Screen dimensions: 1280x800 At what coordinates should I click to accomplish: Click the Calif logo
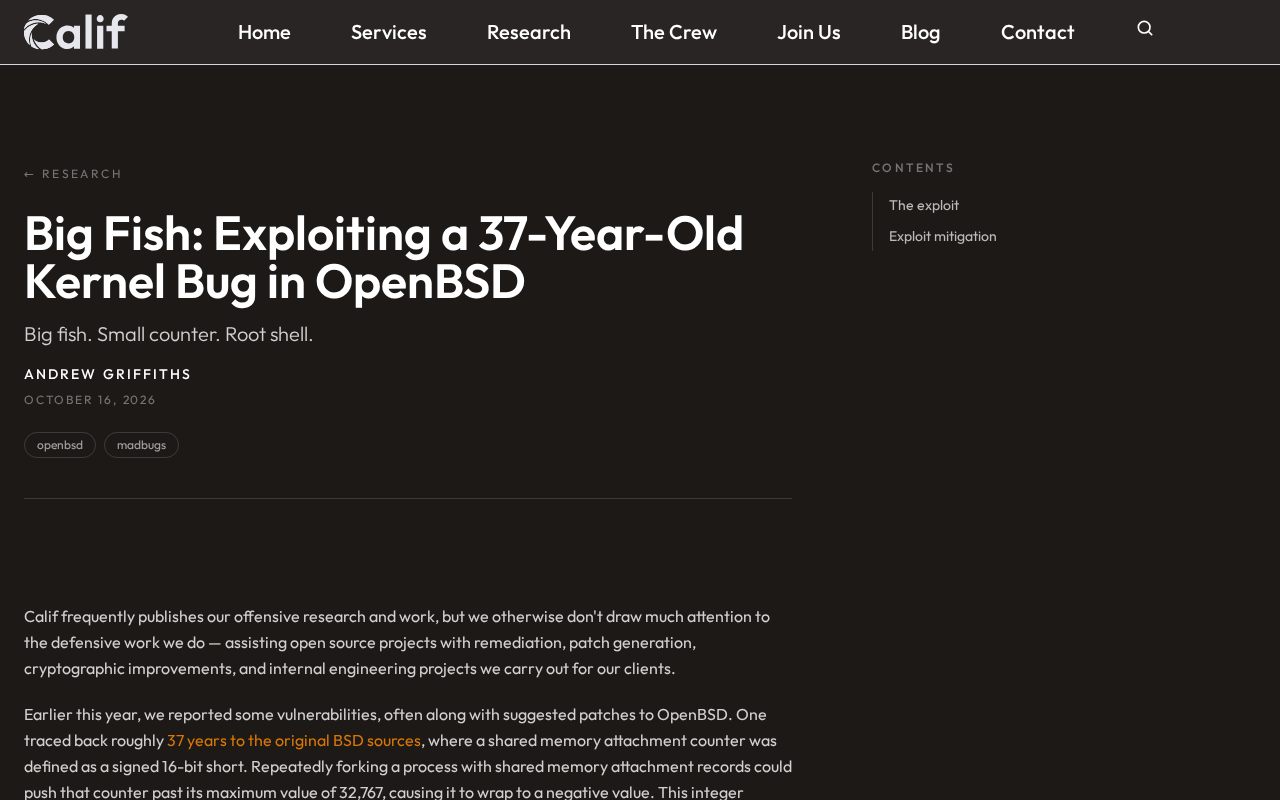(75, 32)
